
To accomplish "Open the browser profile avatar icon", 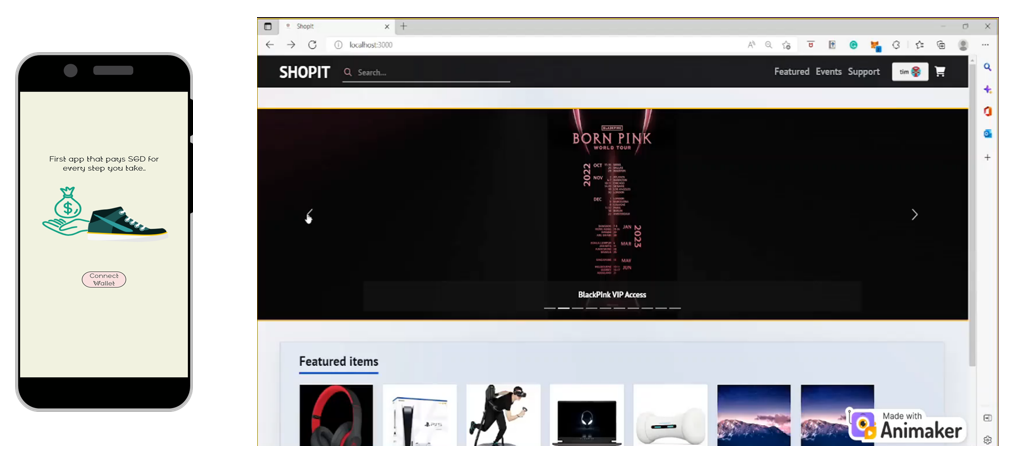I will [963, 45].
